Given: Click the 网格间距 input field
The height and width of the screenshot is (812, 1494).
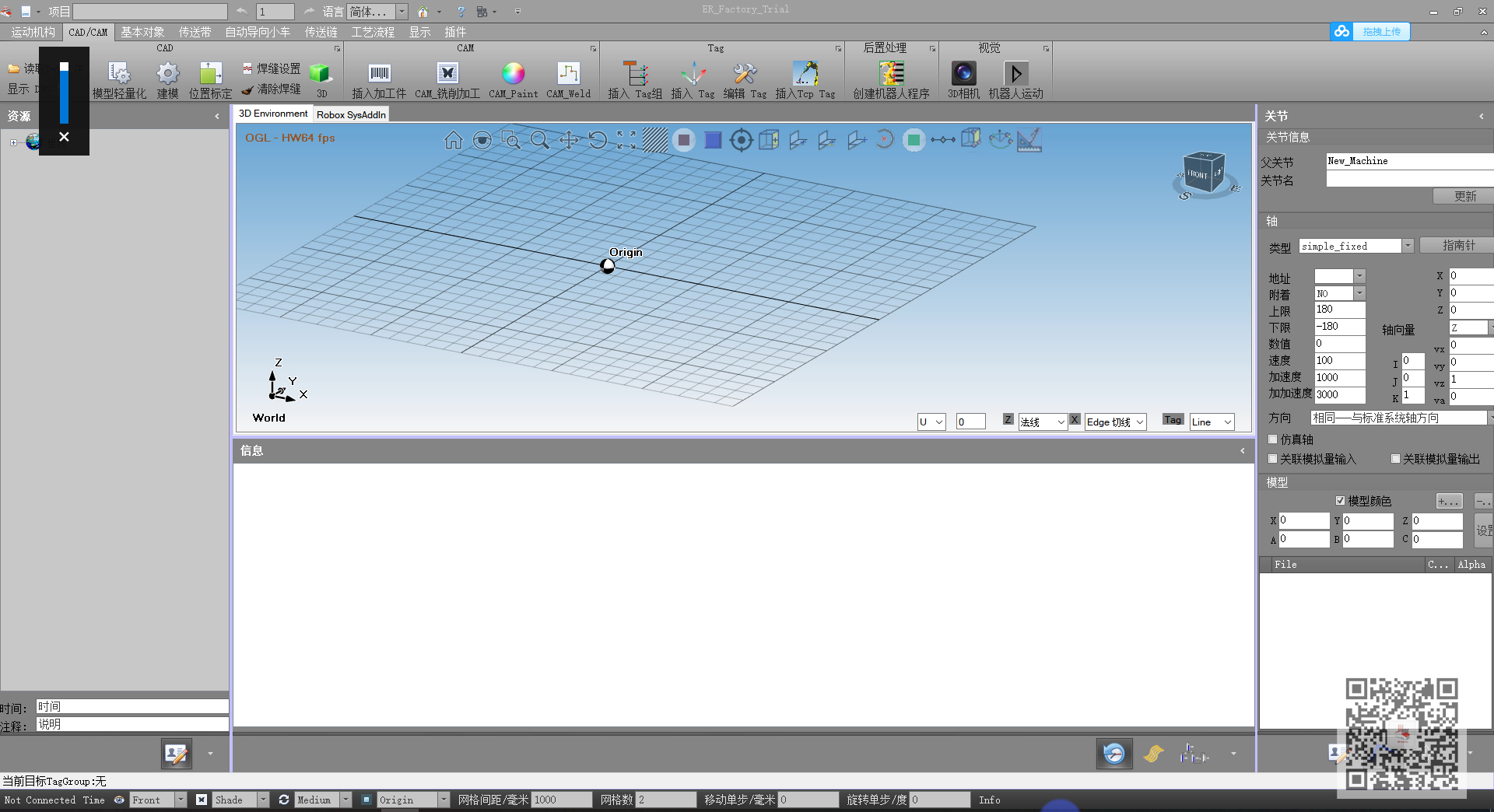Looking at the screenshot, I should 562,800.
